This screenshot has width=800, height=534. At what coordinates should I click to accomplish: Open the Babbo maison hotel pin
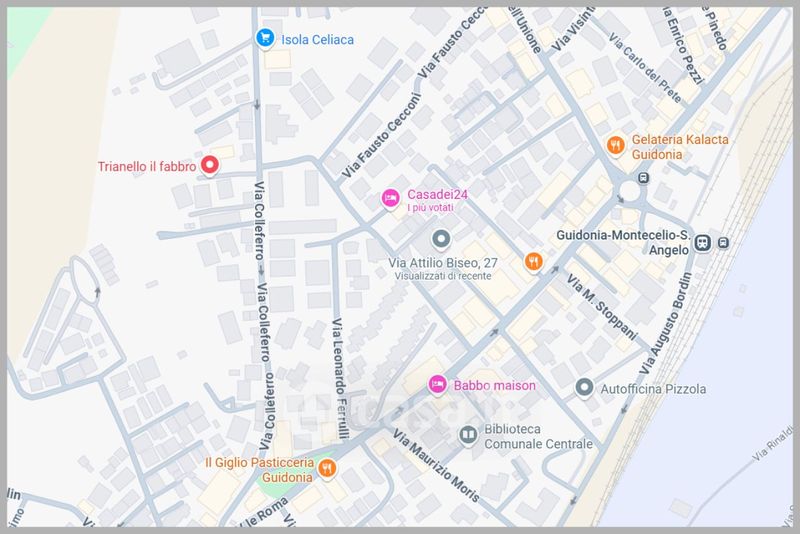tap(437, 385)
